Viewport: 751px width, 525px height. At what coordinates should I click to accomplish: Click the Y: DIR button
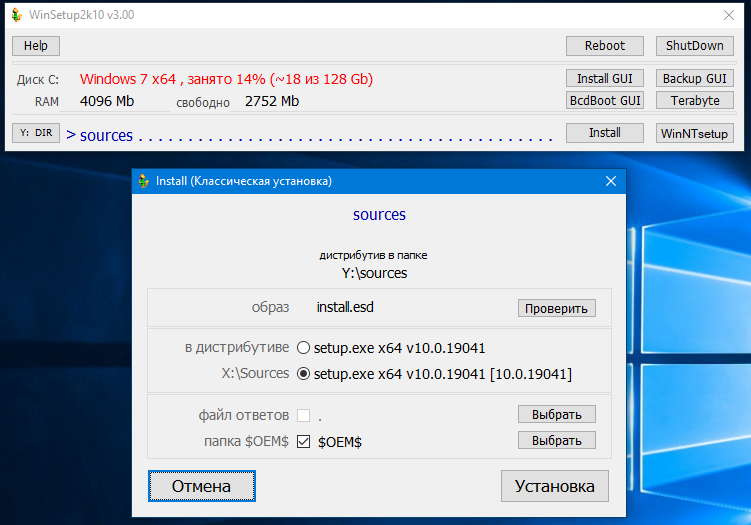[x=36, y=133]
